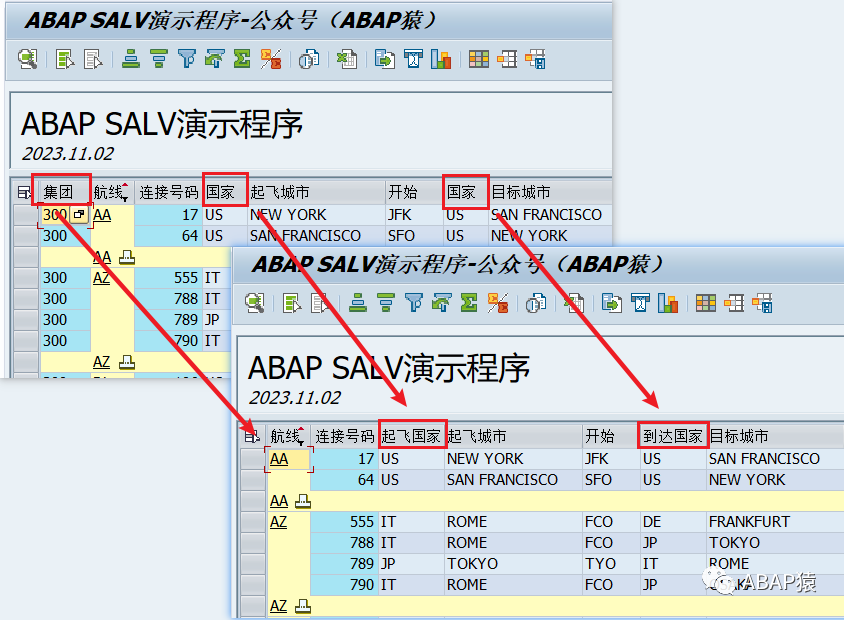Screen dimensions: 844x620
Task: Open print preview icon in front window
Action: [x=536, y=303]
